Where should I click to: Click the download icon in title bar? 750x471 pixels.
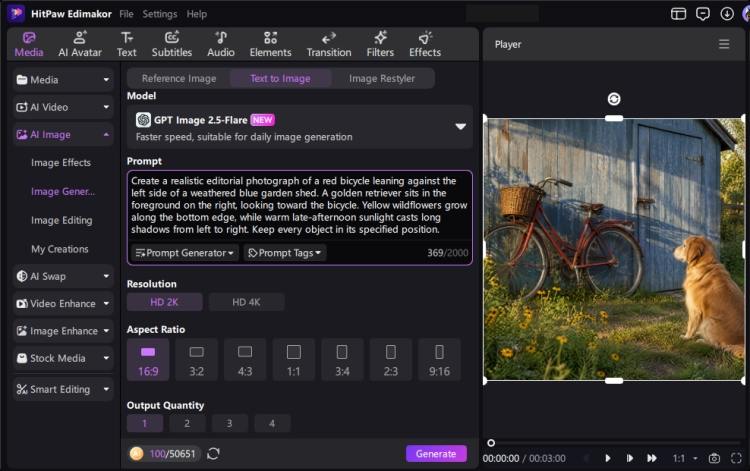(x=727, y=14)
